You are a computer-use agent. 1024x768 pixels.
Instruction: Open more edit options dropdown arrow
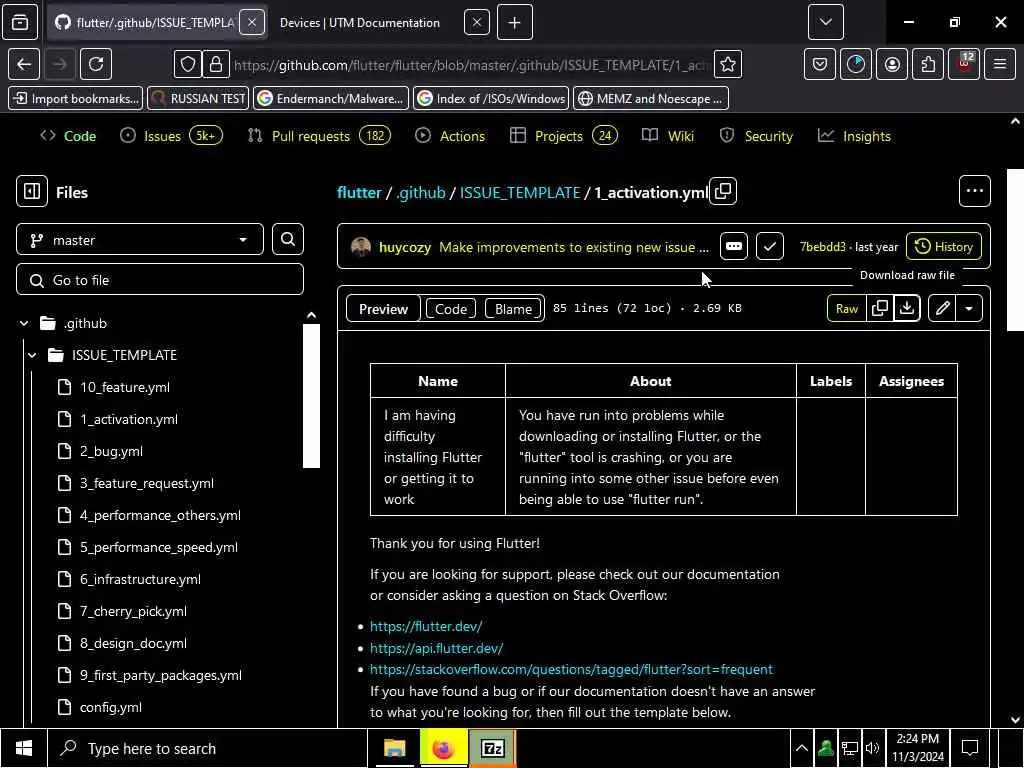969,308
